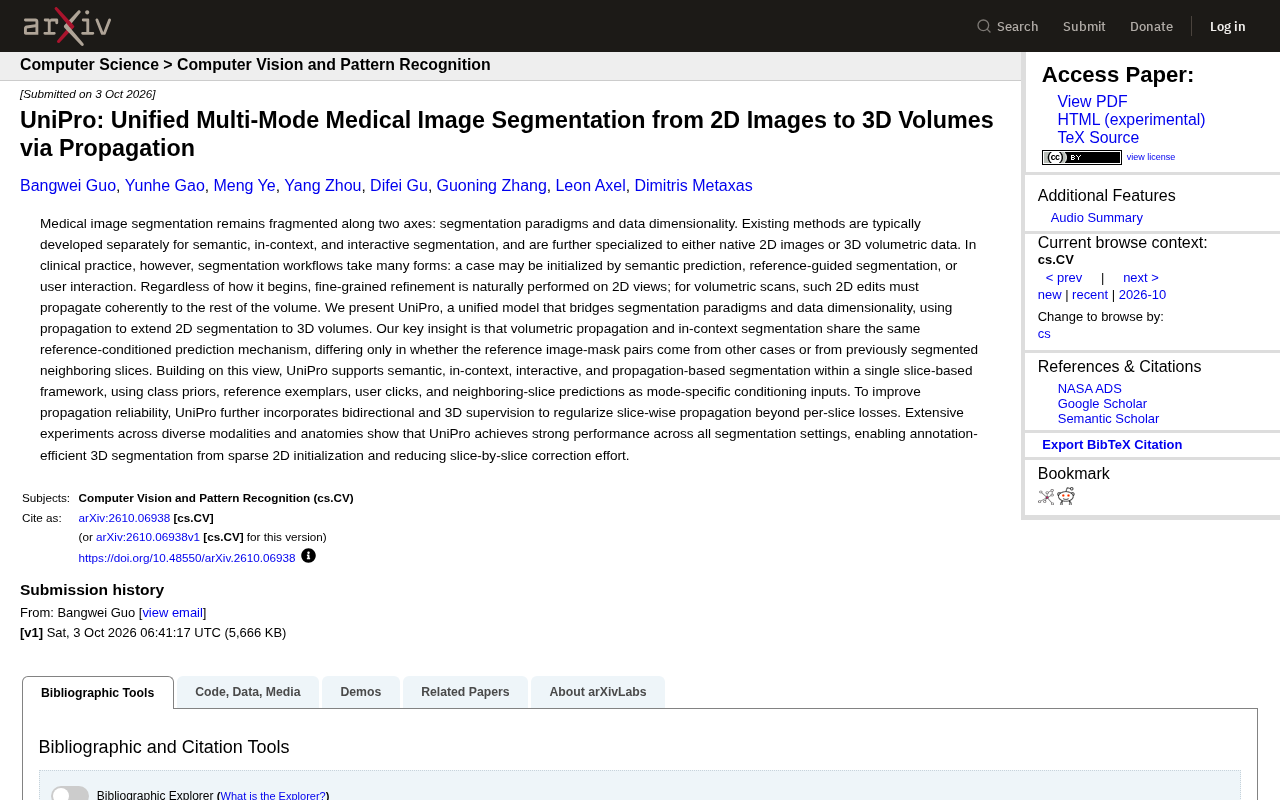Click the UniPro paper title
This screenshot has height=800, width=1280.
(507, 134)
